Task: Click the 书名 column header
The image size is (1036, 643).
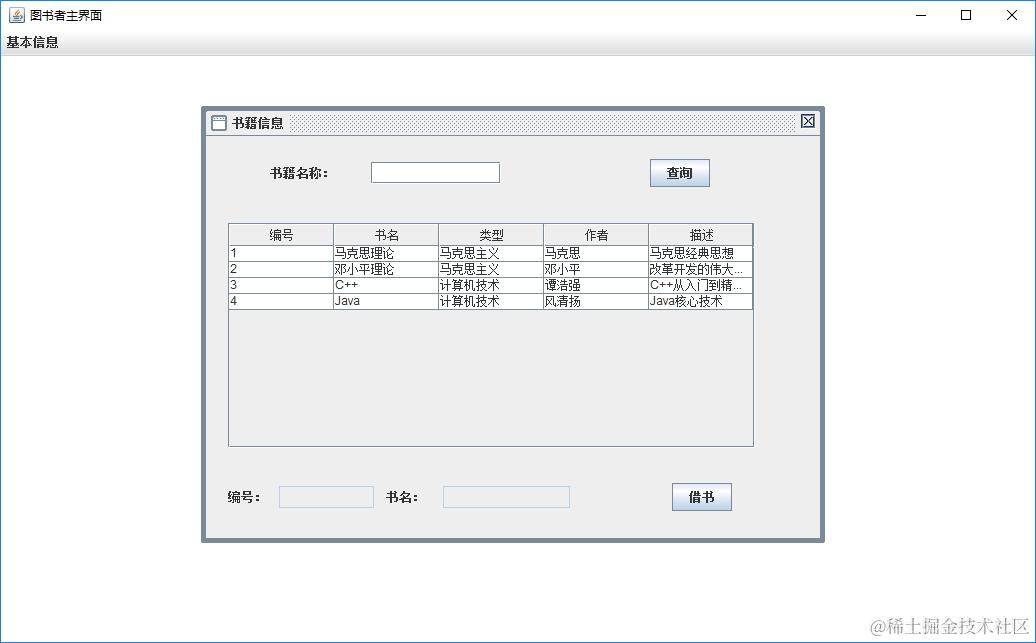Action: pyautogui.click(x=387, y=234)
